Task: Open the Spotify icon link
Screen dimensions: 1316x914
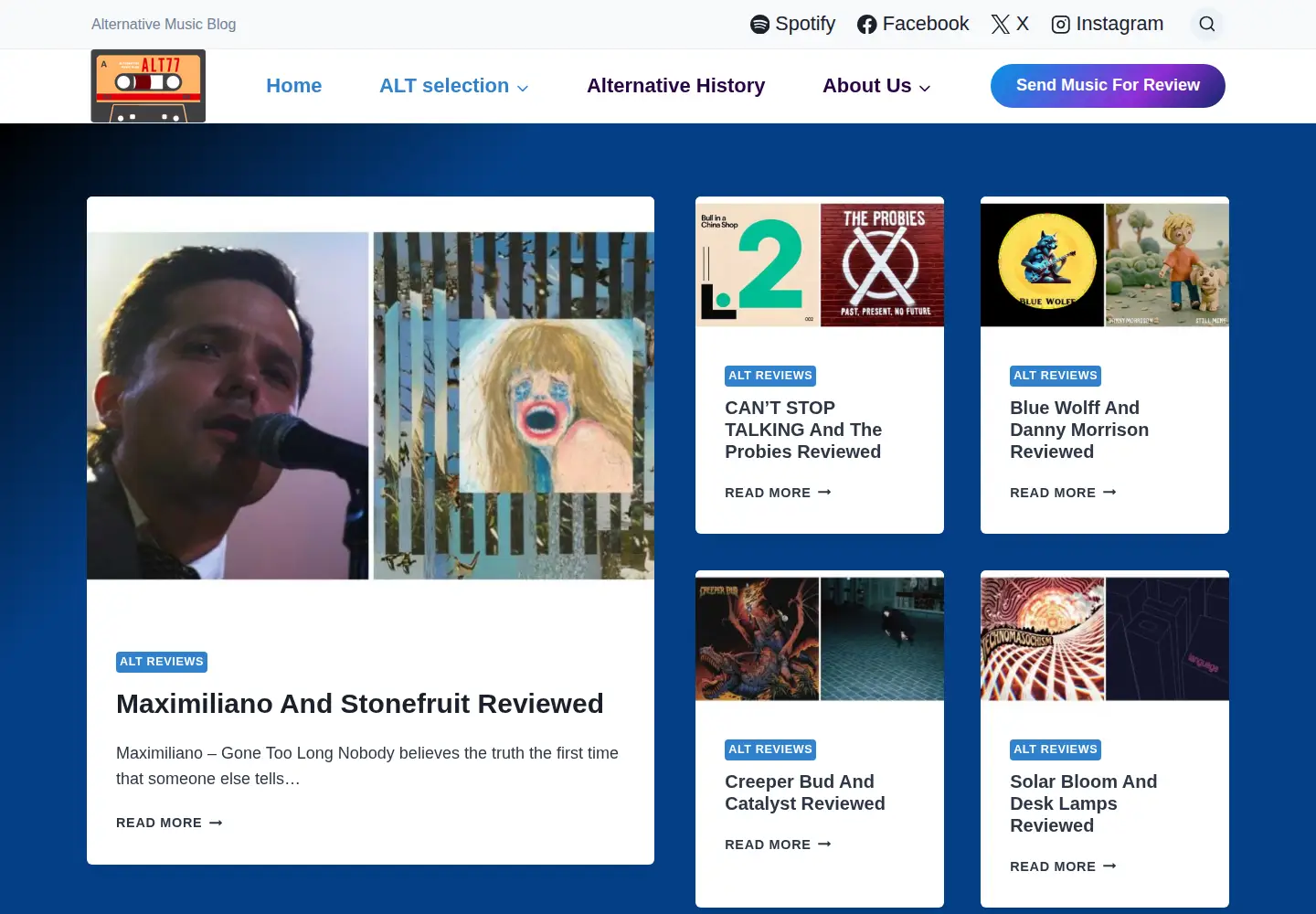Action: coord(759,25)
